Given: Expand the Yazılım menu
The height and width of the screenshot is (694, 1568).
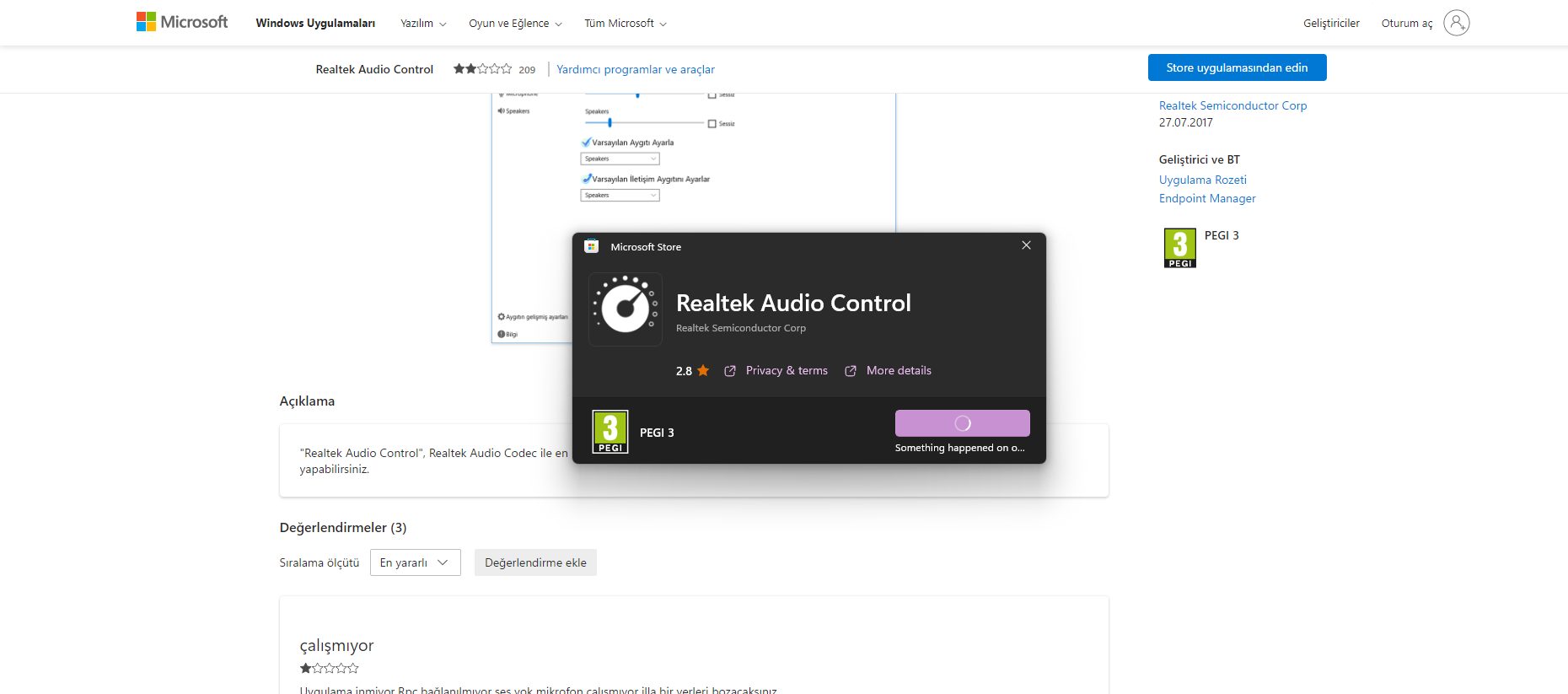Looking at the screenshot, I should (423, 24).
